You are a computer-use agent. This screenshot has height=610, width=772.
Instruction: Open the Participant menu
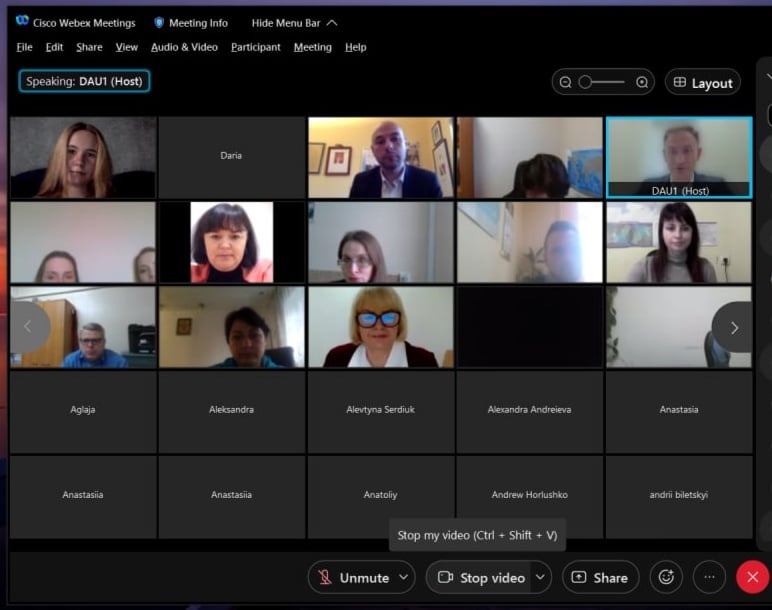pyautogui.click(x=256, y=47)
